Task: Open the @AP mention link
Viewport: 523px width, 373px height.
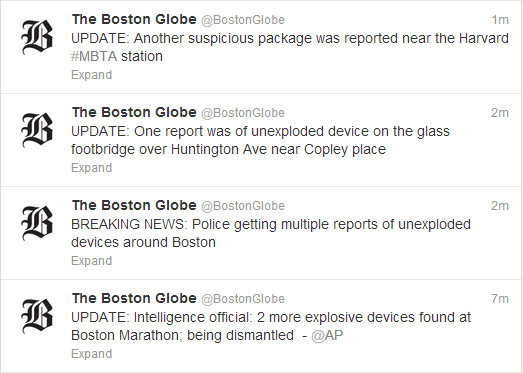Action: click(x=327, y=335)
